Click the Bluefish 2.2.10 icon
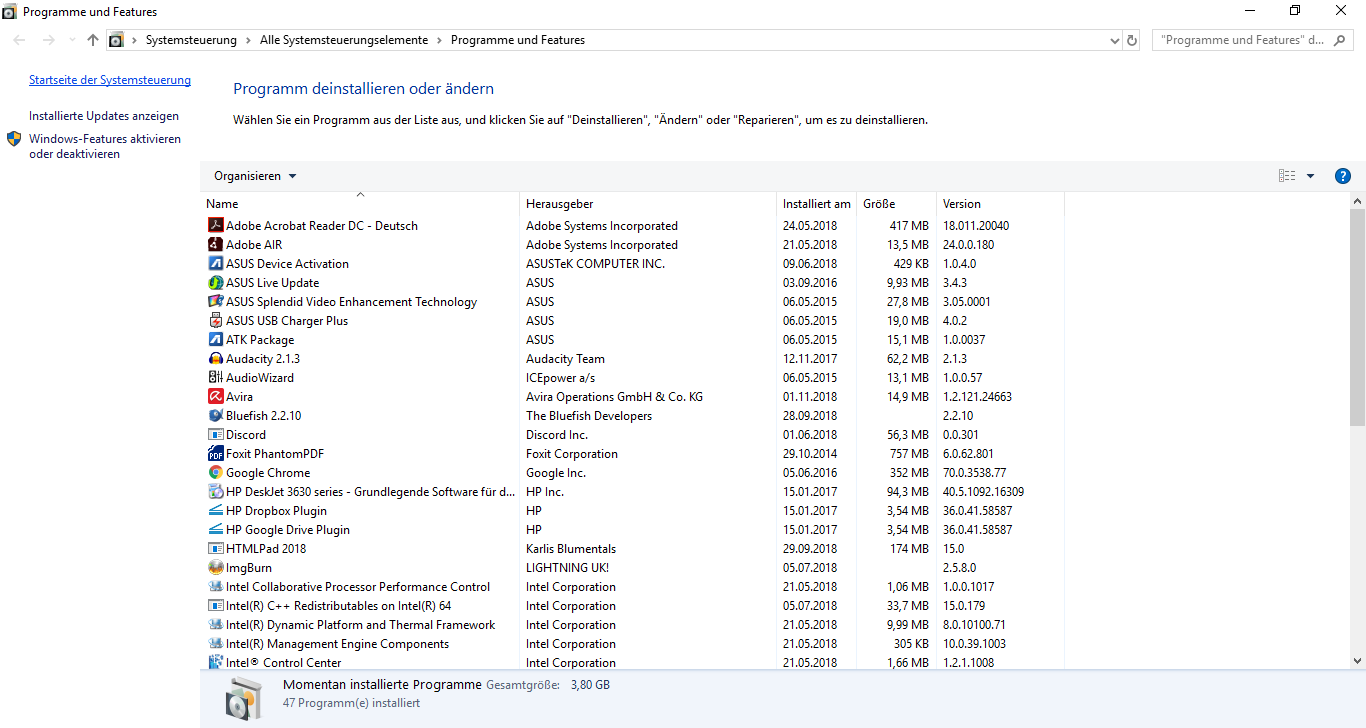 click(x=215, y=415)
